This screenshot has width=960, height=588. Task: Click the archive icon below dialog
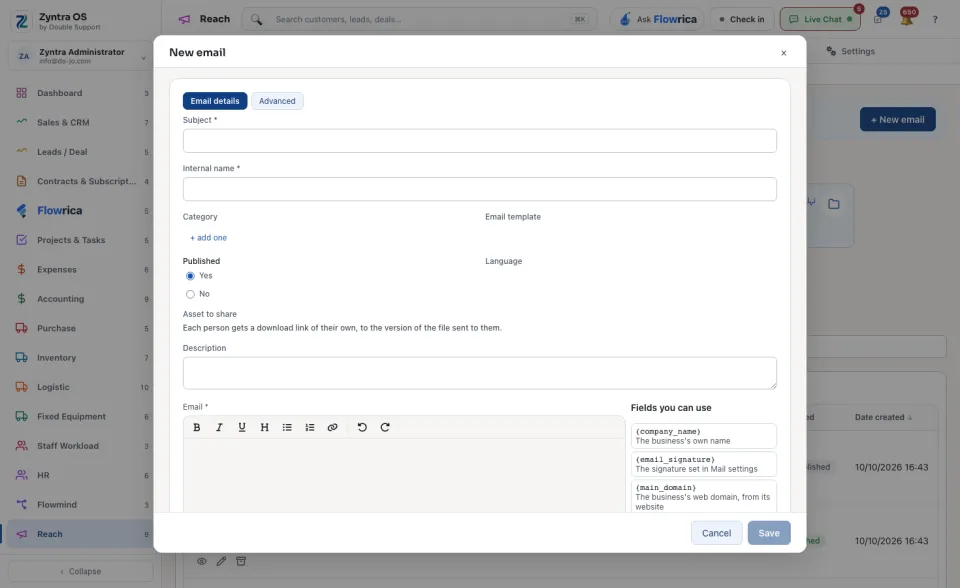241,561
